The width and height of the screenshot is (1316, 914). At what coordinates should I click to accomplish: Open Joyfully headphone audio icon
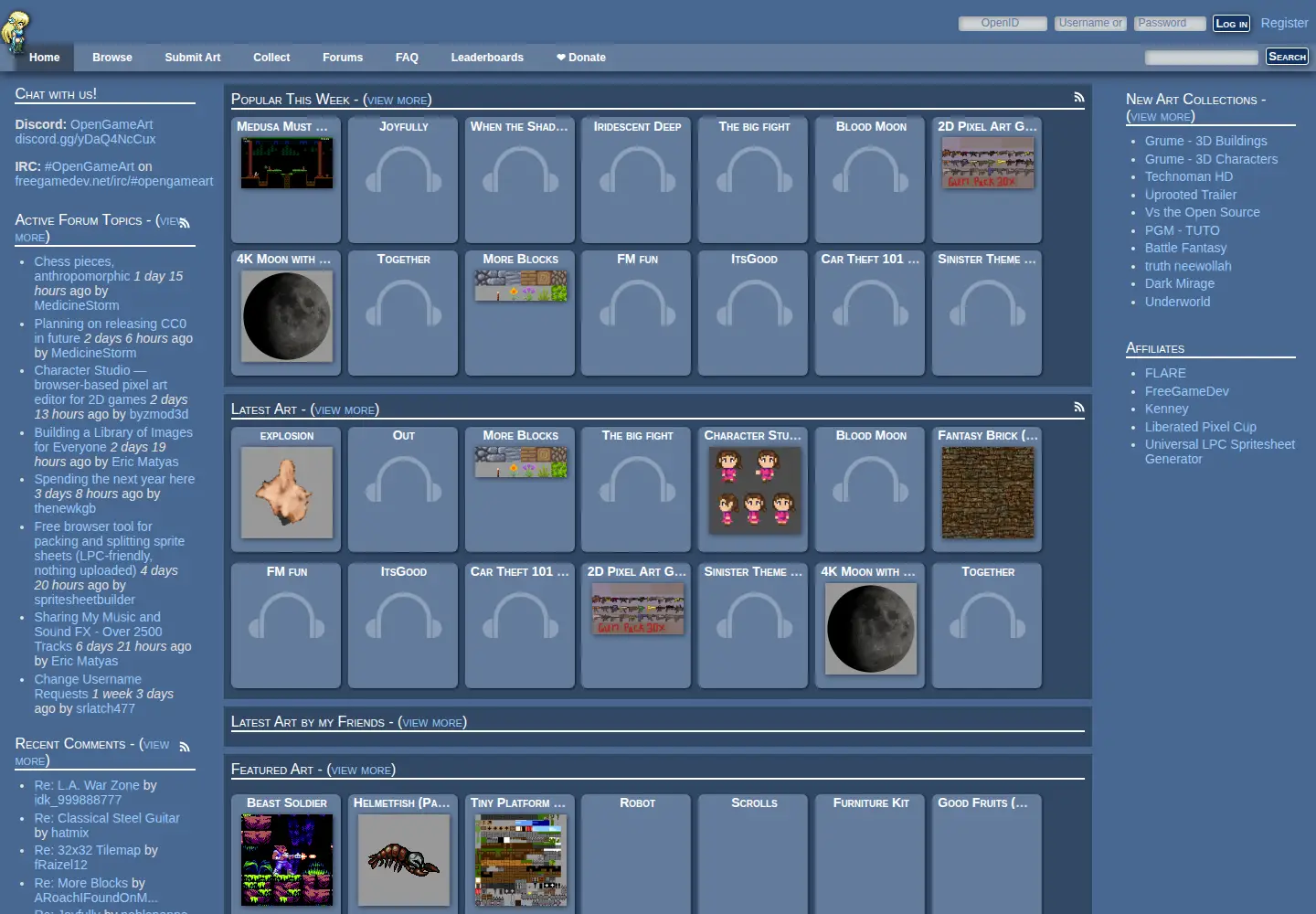403,170
